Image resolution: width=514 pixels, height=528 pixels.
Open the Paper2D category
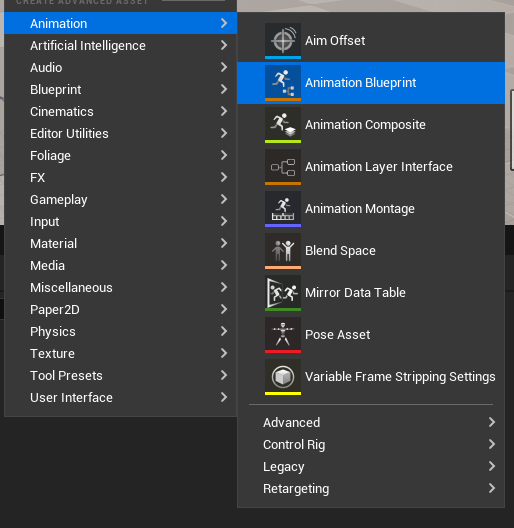pos(121,309)
